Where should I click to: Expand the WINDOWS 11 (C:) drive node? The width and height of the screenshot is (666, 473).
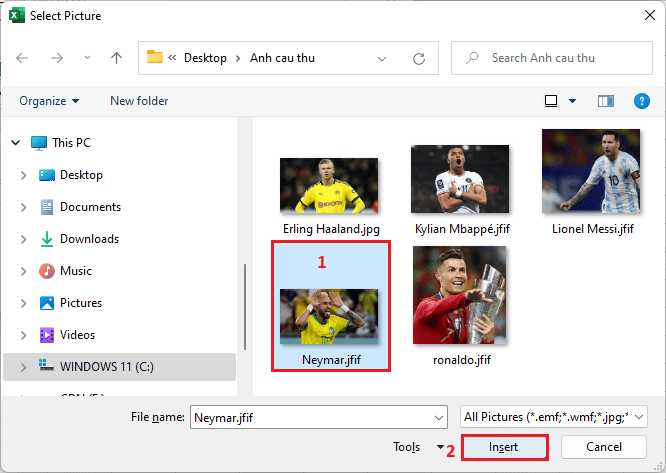(x=23, y=367)
